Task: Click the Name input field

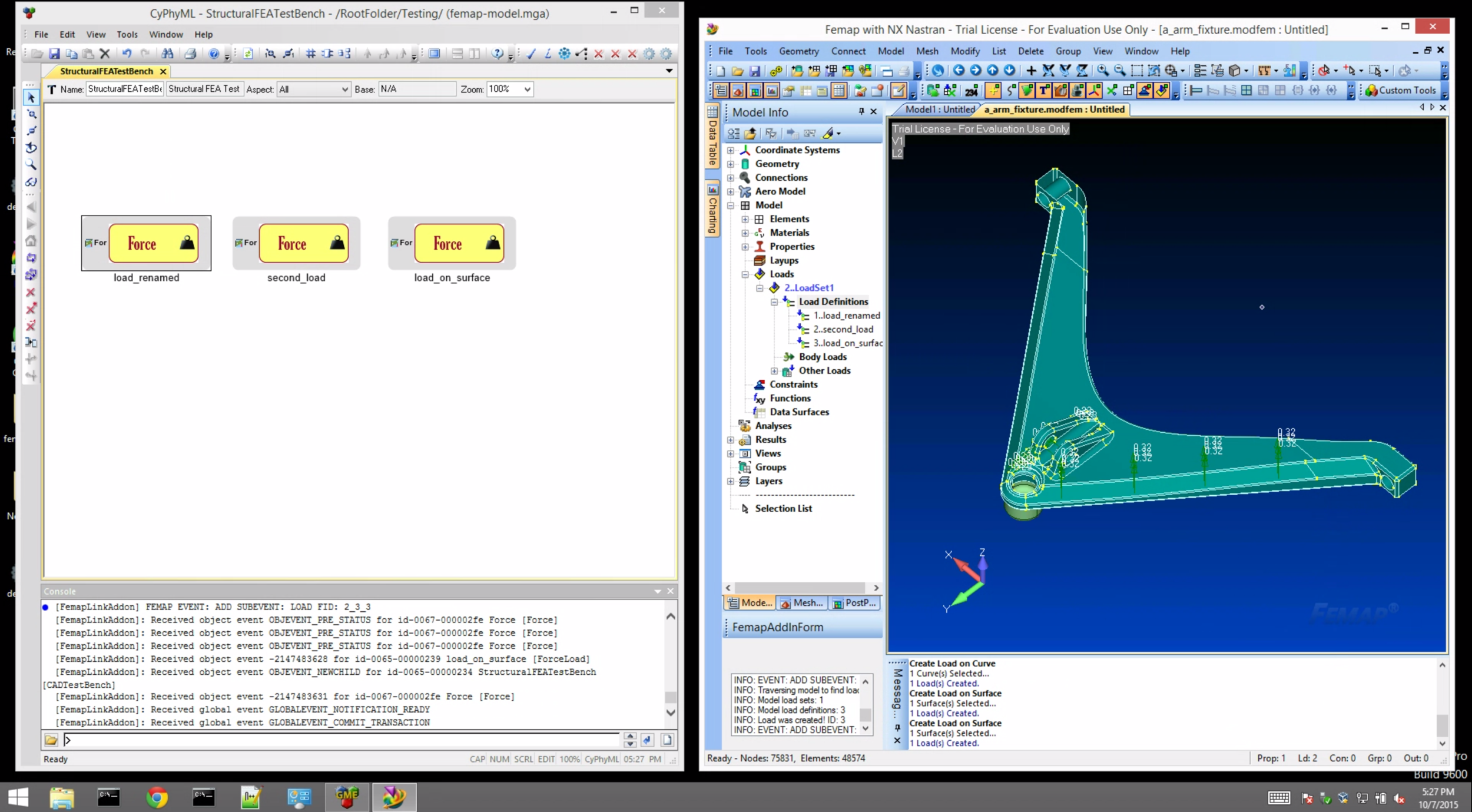Action: (x=125, y=89)
